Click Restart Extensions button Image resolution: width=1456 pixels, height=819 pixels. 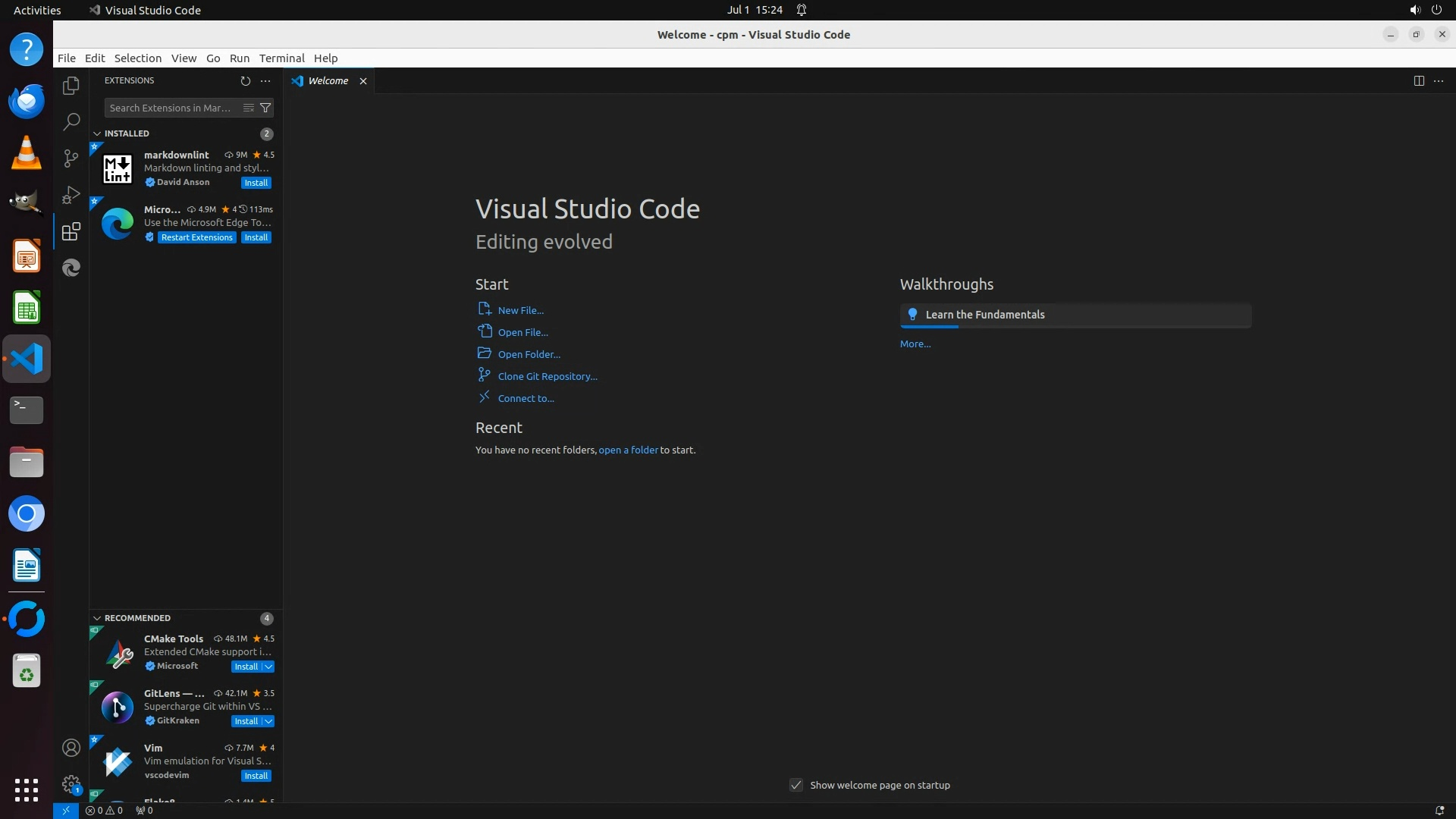[196, 237]
